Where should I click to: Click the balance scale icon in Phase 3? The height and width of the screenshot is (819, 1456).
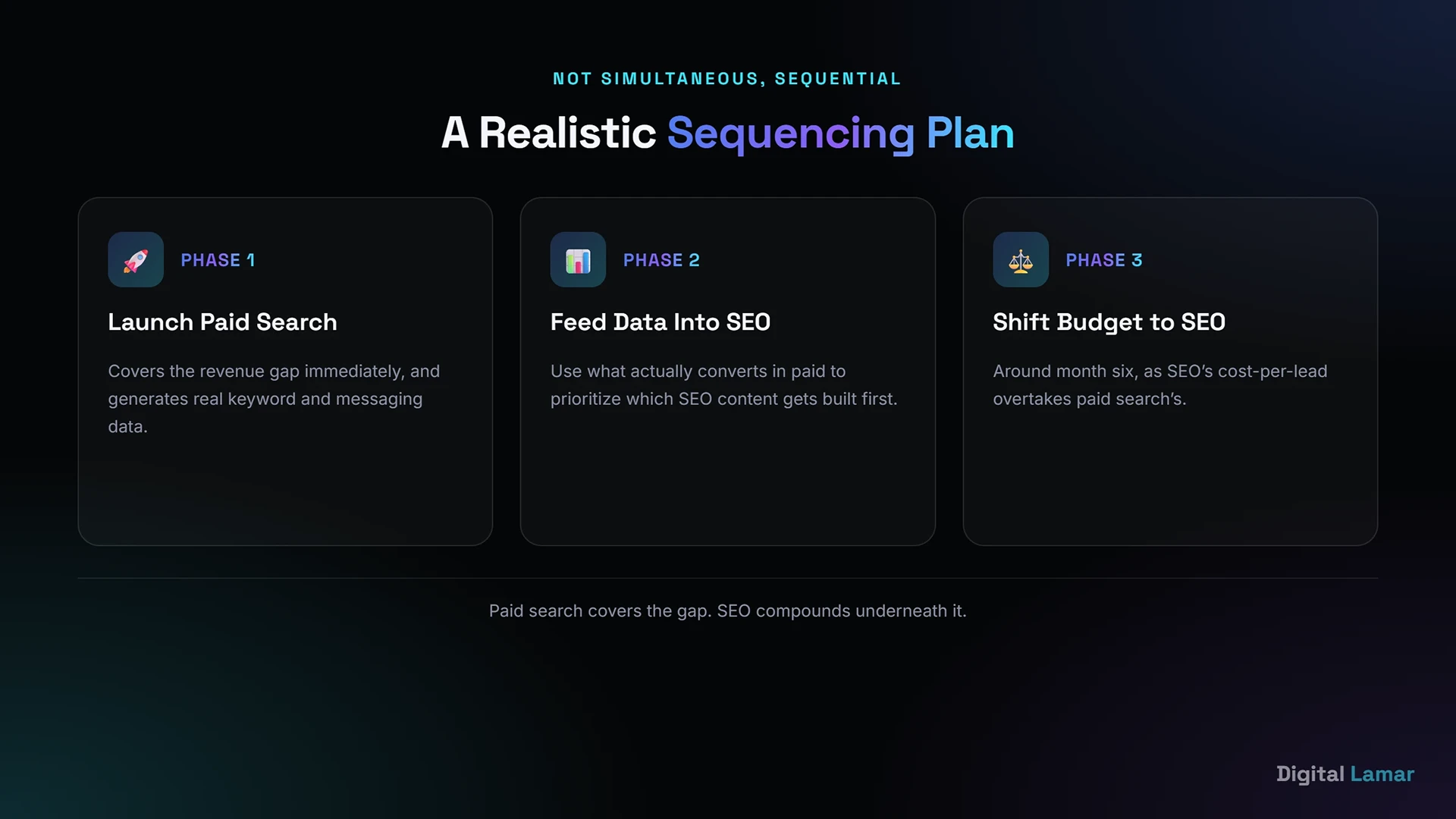[1021, 260]
